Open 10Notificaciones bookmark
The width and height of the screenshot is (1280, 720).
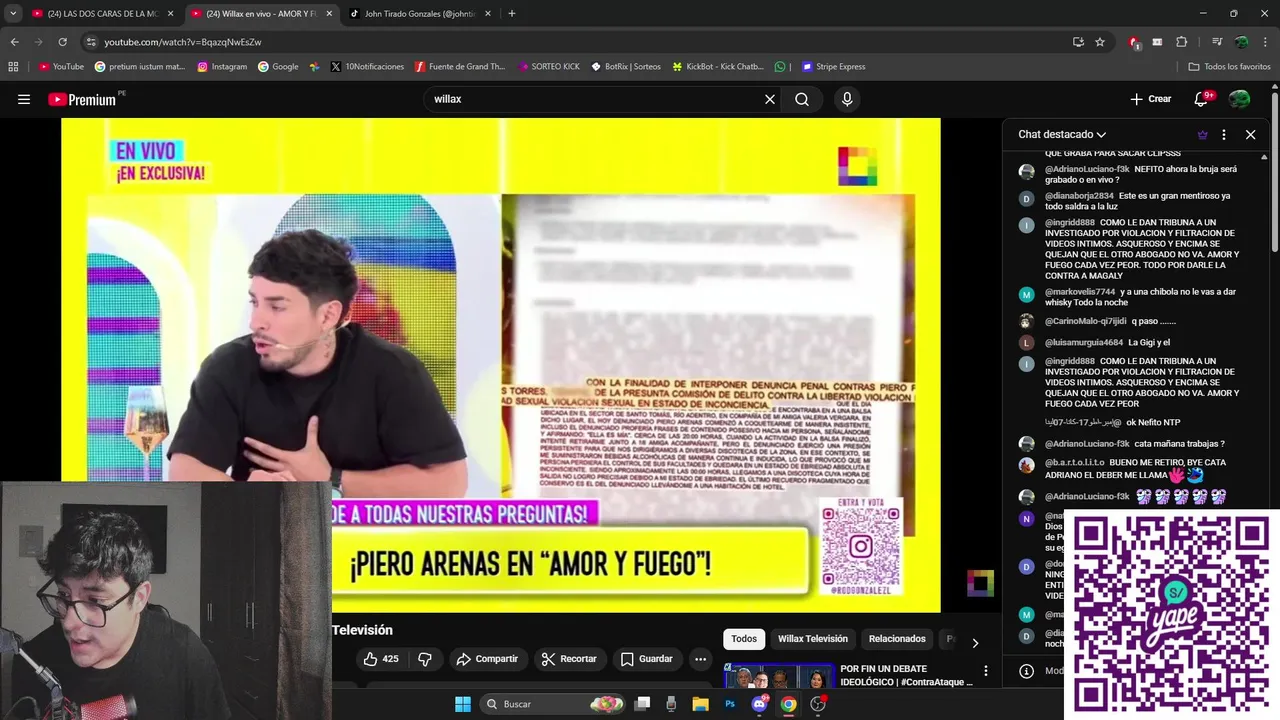click(x=367, y=67)
